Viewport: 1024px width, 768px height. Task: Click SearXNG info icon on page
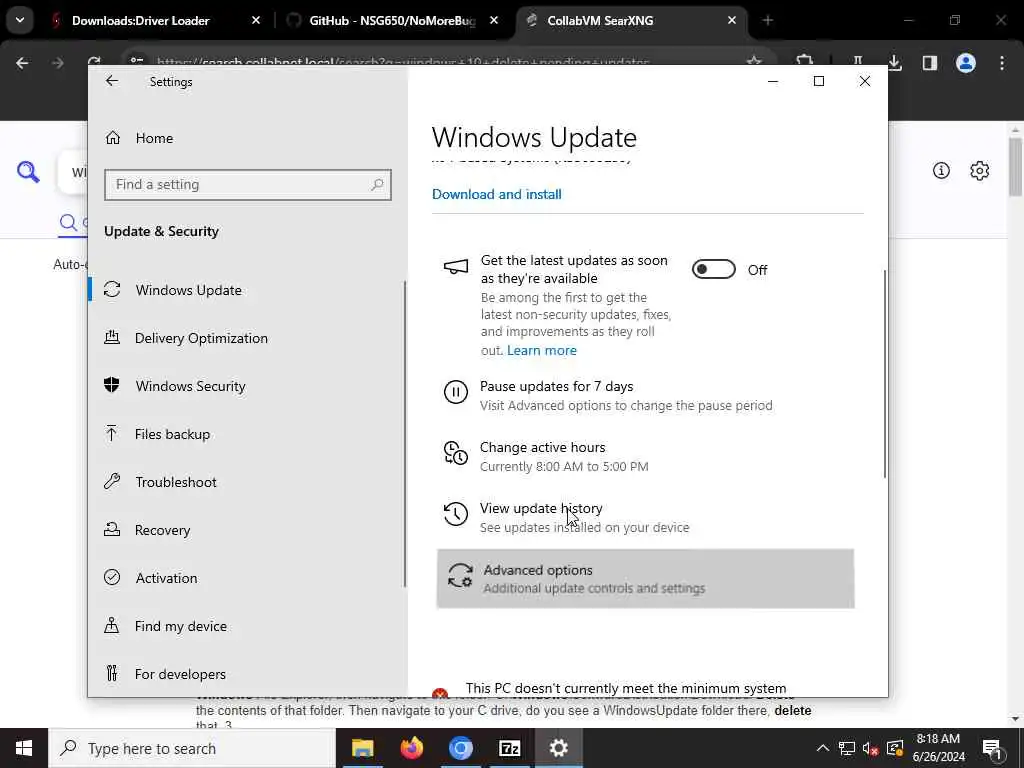pyautogui.click(x=941, y=170)
